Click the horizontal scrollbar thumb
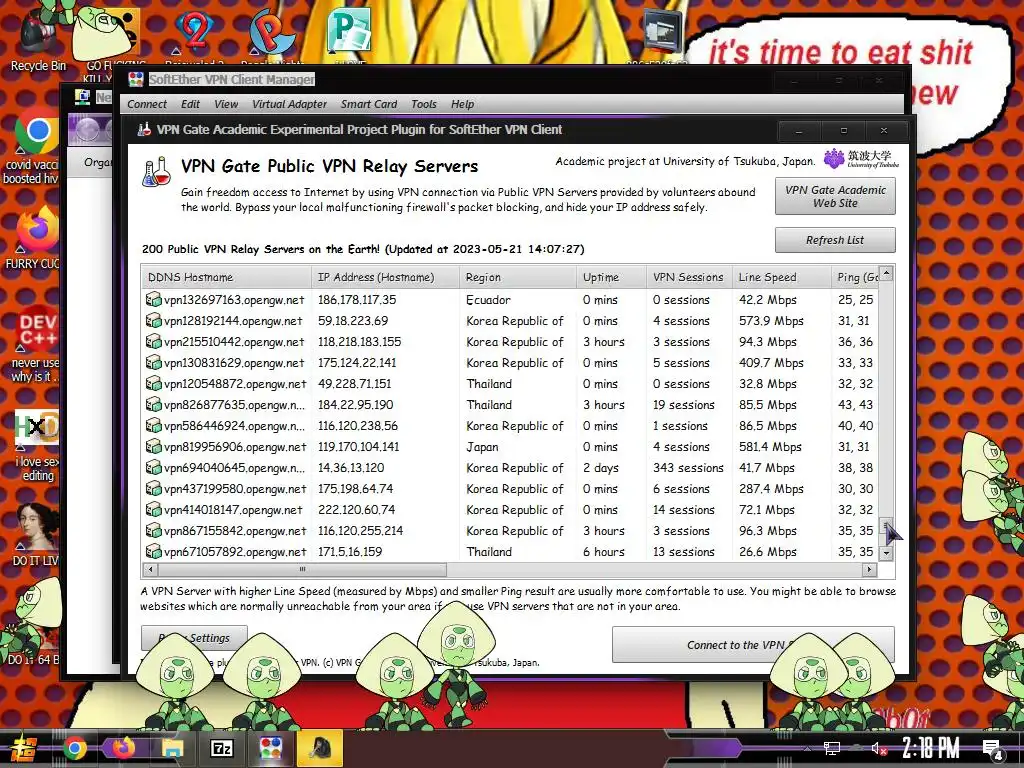The height and width of the screenshot is (768, 1024). click(302, 569)
